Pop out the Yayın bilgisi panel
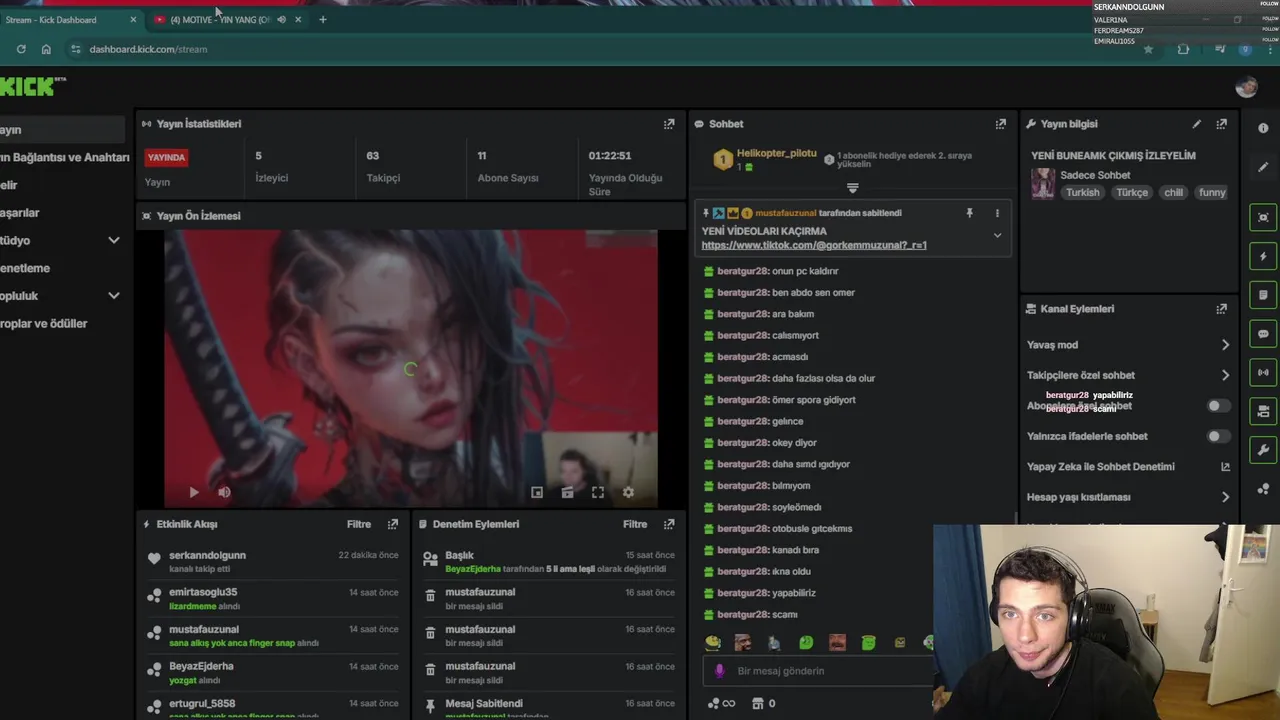 pyautogui.click(x=1221, y=124)
